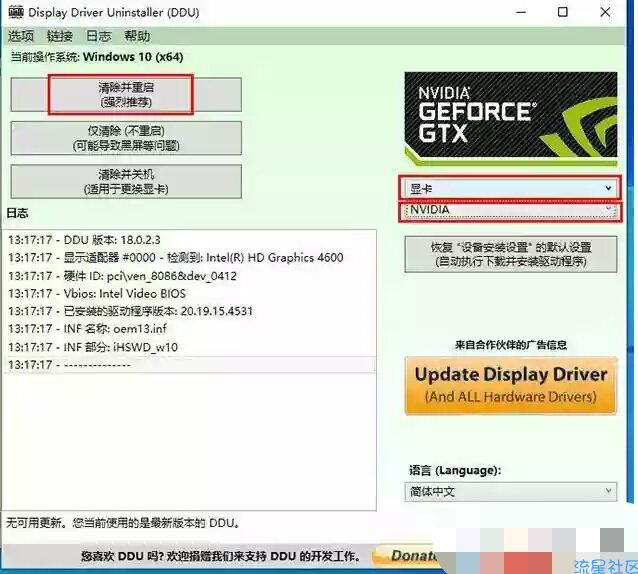
Task: Select log line Vbios: Intel Video BIOS
Action: pos(189,293)
